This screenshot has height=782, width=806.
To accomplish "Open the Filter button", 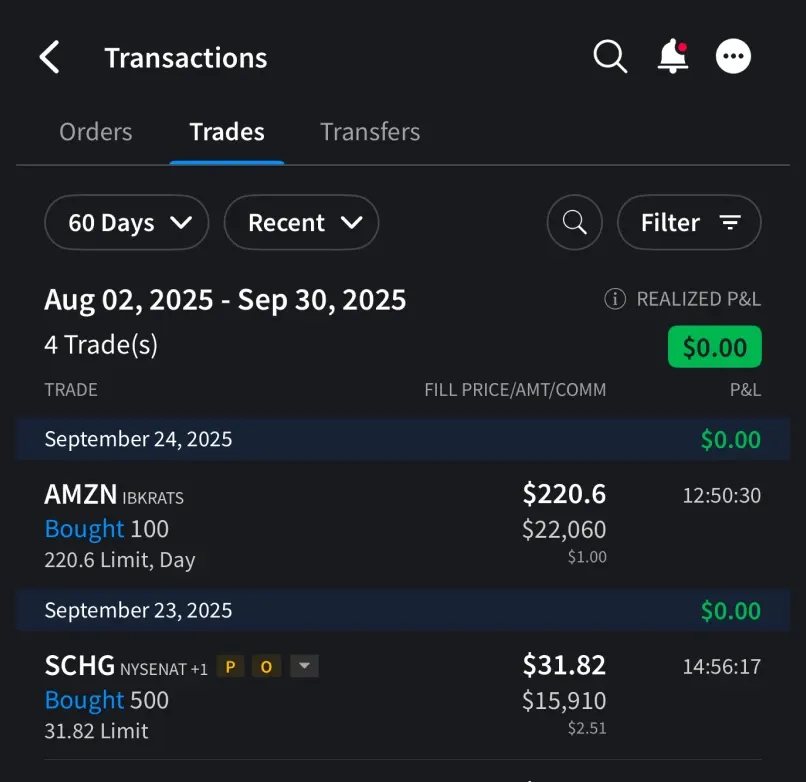I will tap(689, 222).
